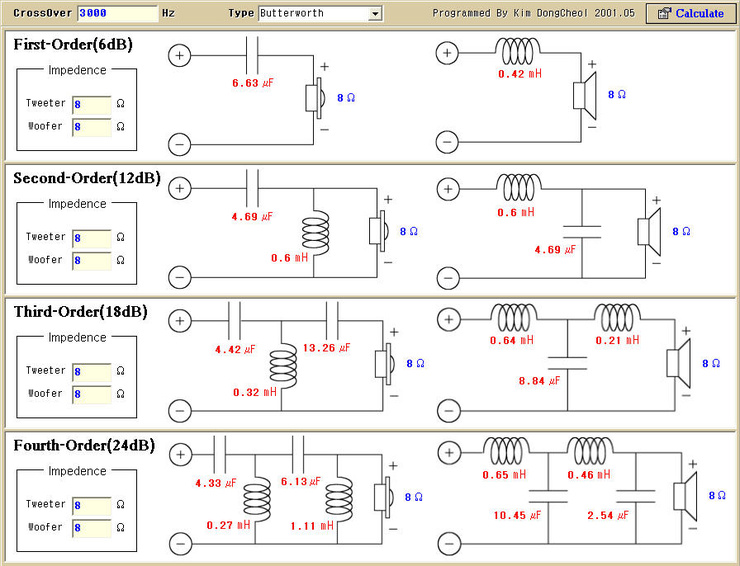This screenshot has height=566, width=740.
Task: Select First-Order Tweeter impedance field
Action: click(x=92, y=104)
